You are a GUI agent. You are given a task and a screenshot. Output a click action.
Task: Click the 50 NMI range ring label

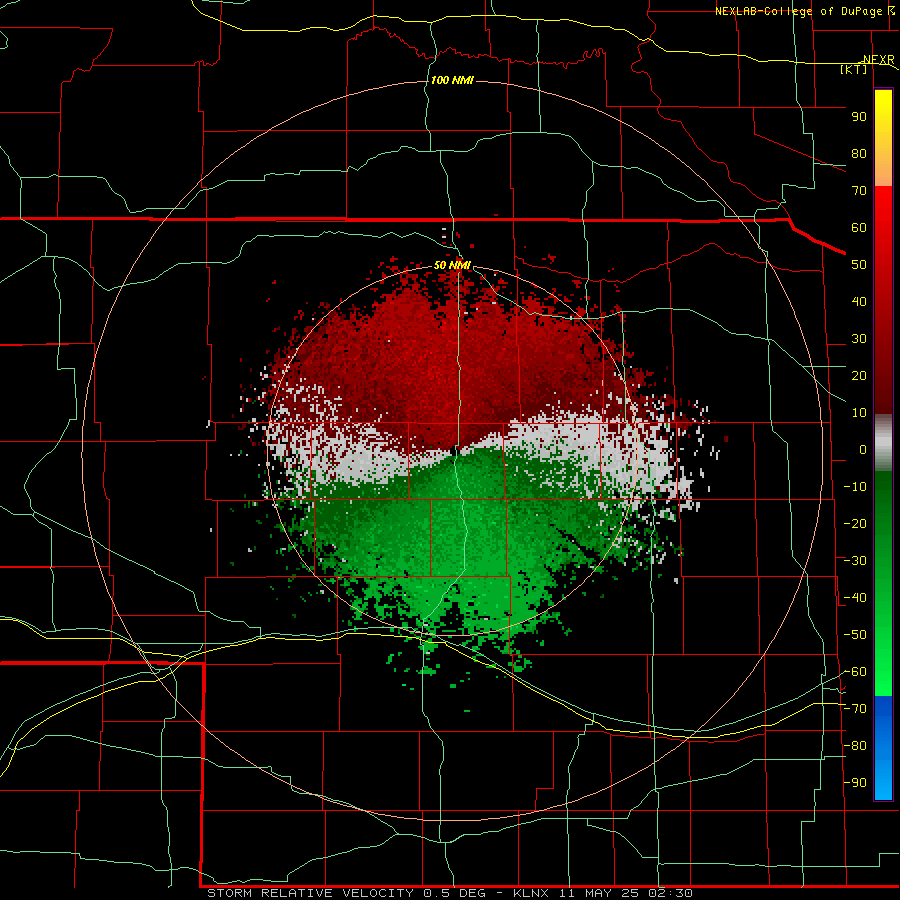pyautogui.click(x=452, y=265)
